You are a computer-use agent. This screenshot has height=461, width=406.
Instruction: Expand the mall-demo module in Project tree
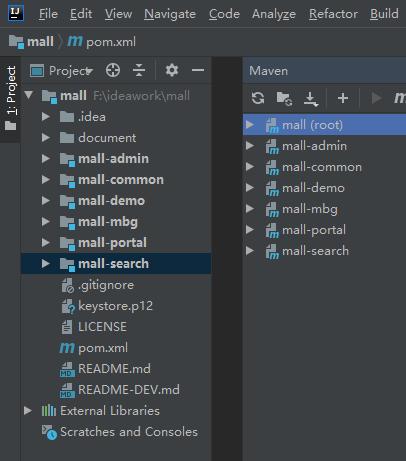point(46,201)
